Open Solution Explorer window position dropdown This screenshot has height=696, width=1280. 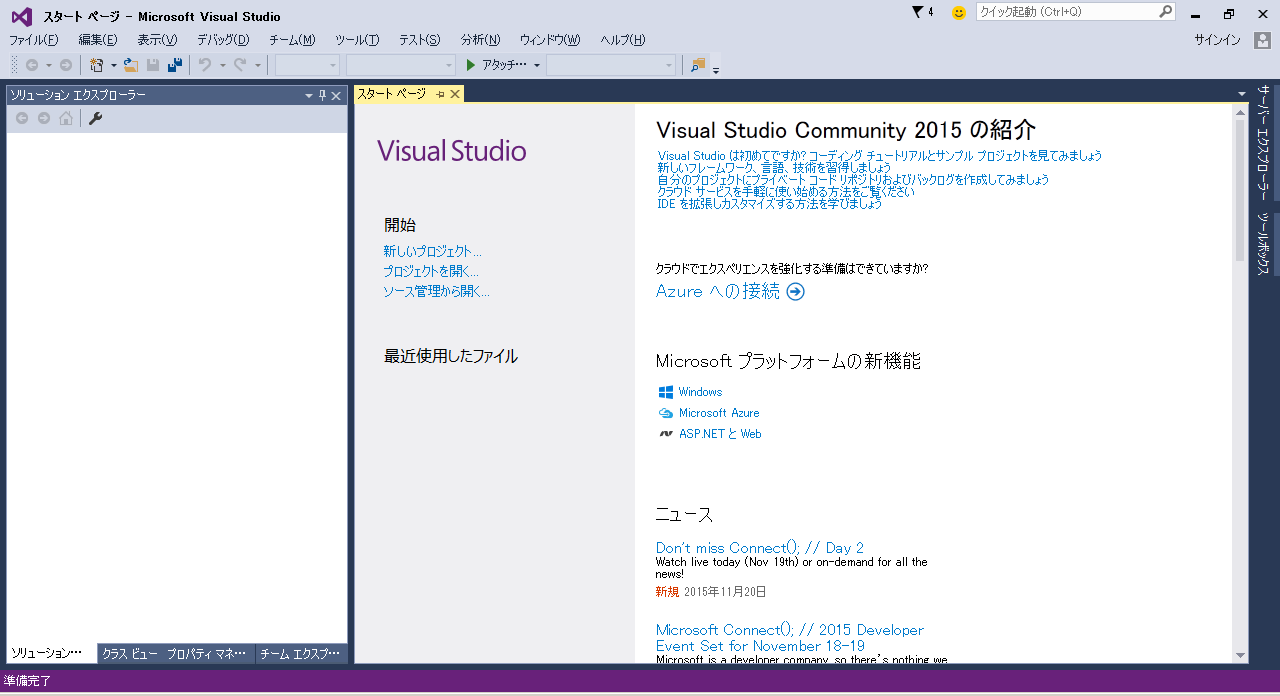309,95
